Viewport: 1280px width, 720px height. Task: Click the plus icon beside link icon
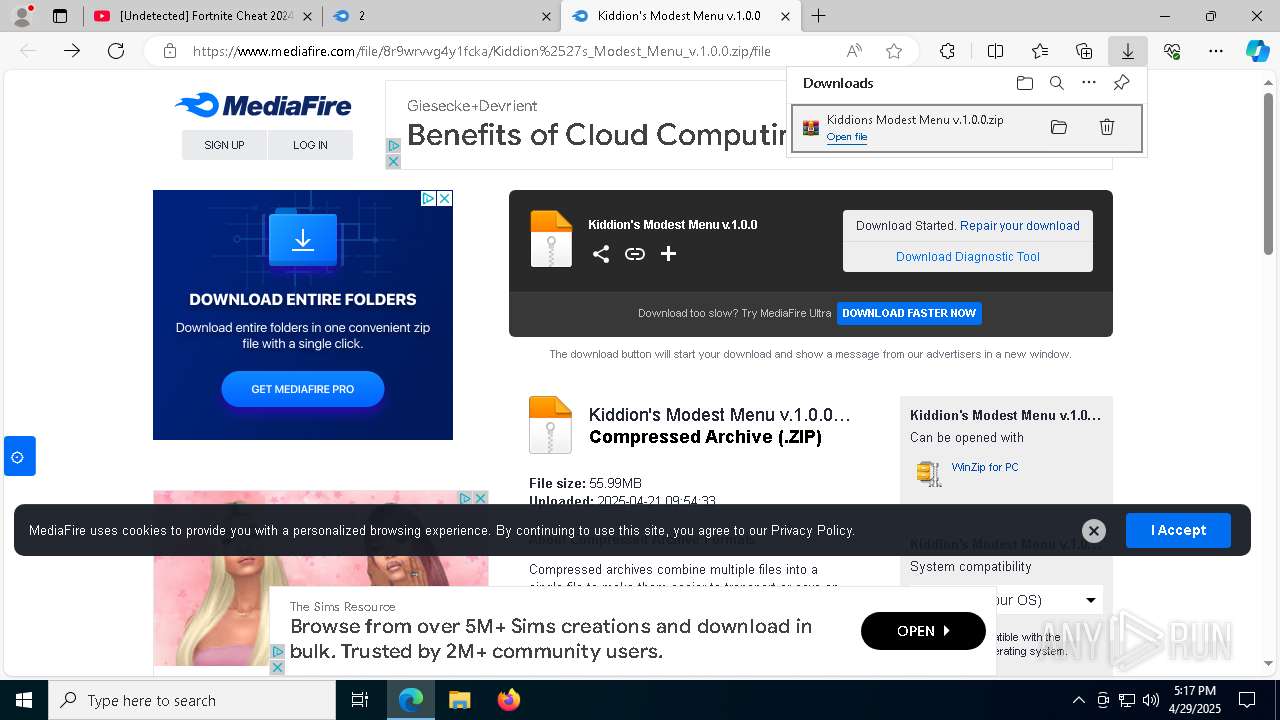pos(669,254)
